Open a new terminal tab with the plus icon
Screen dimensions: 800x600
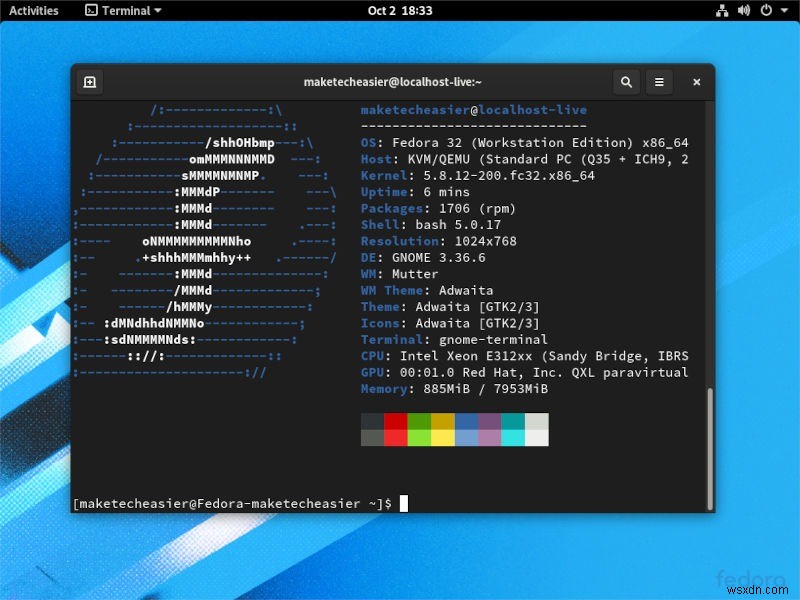(x=90, y=82)
